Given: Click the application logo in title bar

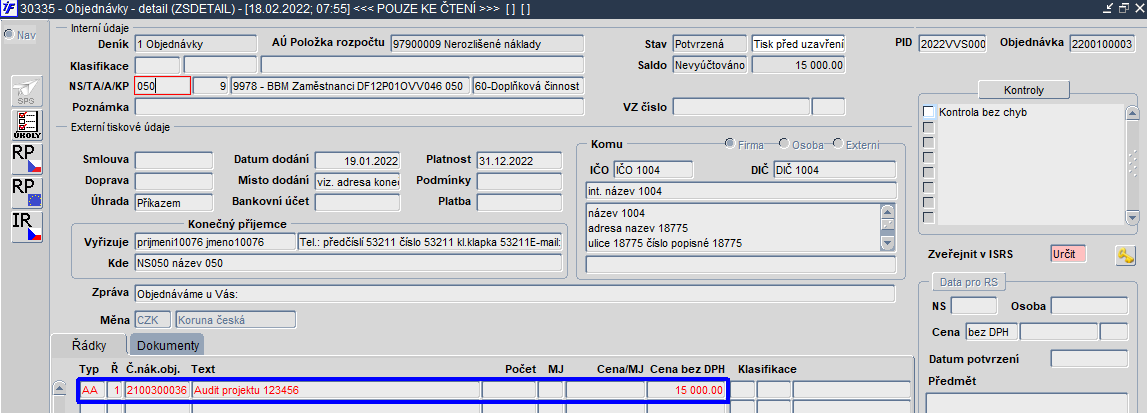Looking at the screenshot, I should (x=9, y=8).
